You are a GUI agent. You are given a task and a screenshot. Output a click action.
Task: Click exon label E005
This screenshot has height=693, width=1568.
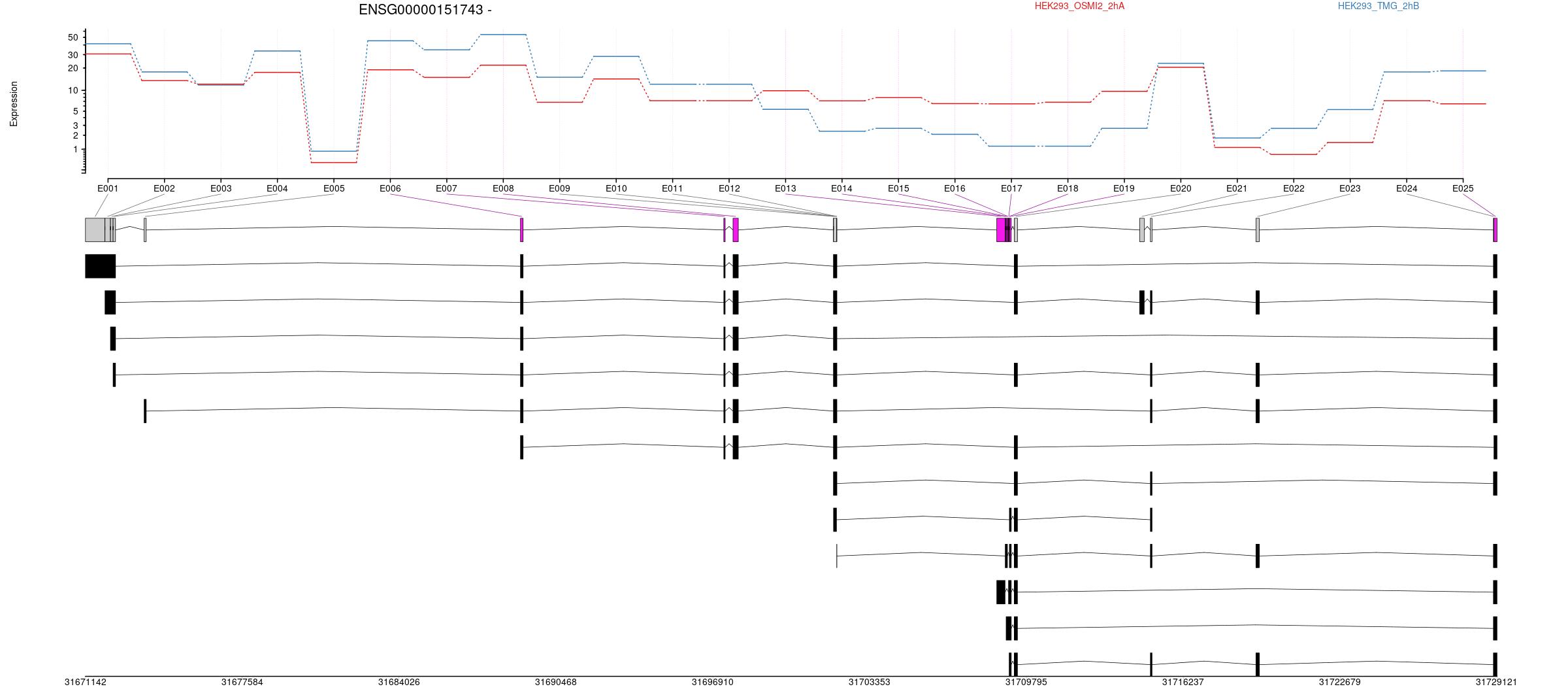coord(334,188)
